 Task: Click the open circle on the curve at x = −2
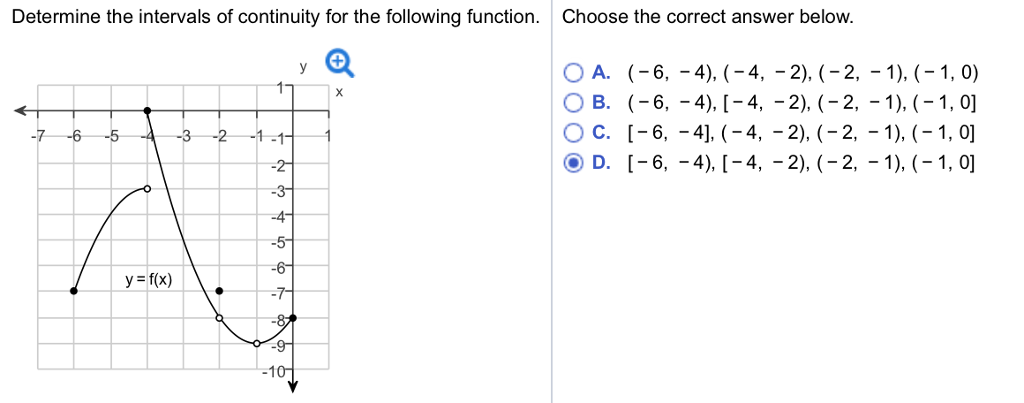[x=220, y=317]
